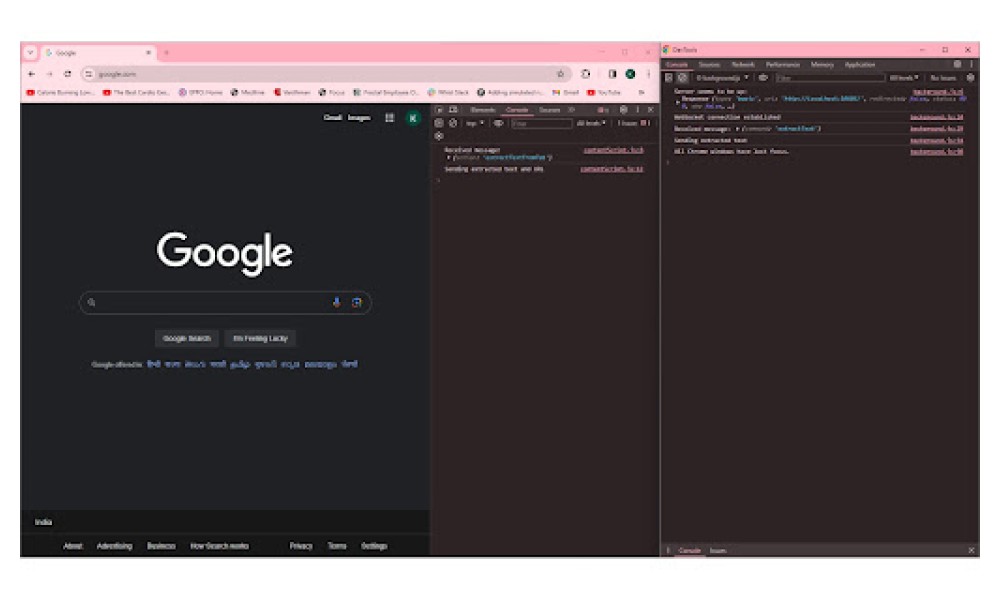This screenshot has width=1000, height=600.
Task: Open the Settings footer link
Action: pyautogui.click(x=374, y=546)
